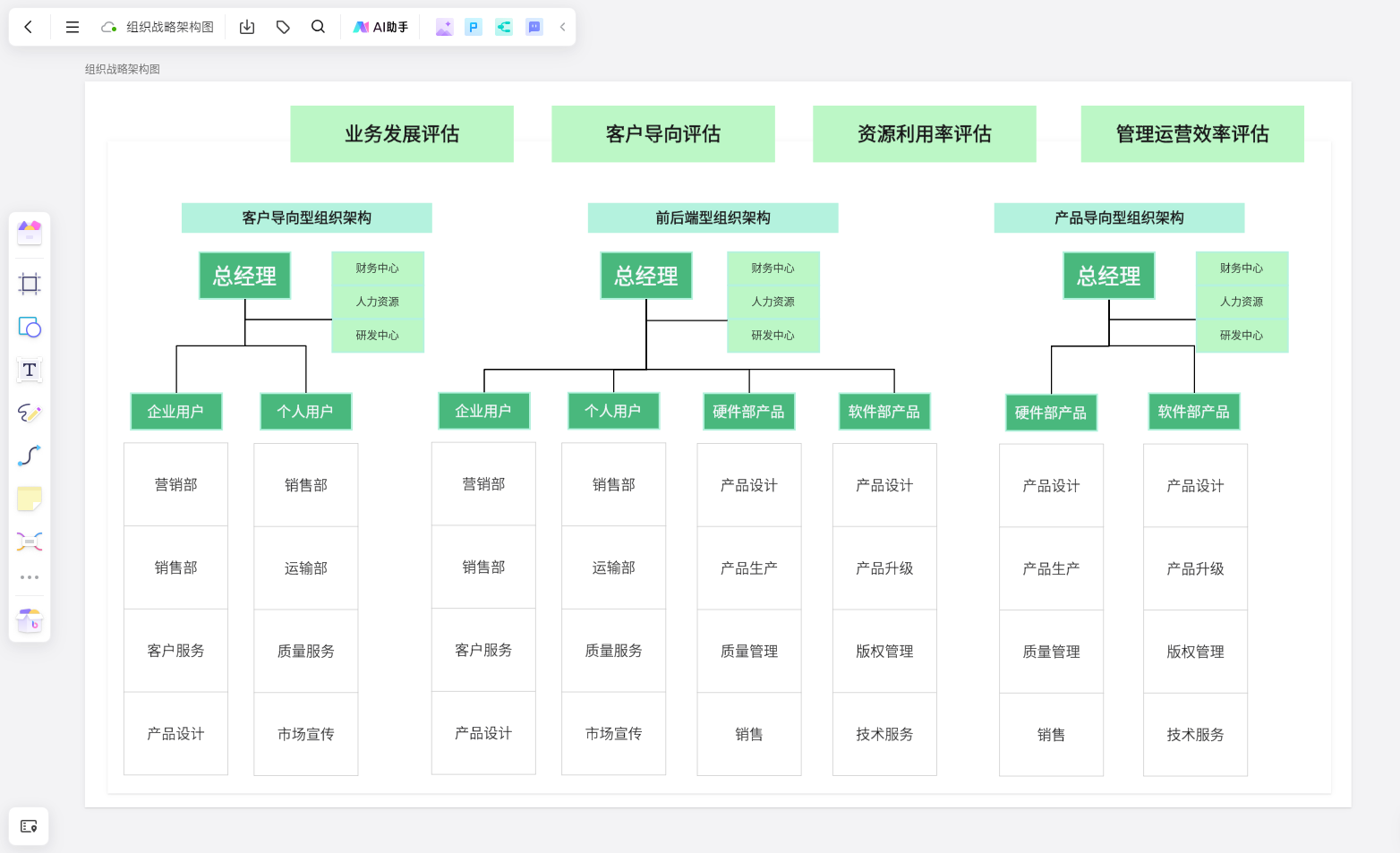Image resolution: width=1400 pixels, height=853 pixels.
Task: Open the colorful templates icon in sidebar
Action: tap(30, 233)
